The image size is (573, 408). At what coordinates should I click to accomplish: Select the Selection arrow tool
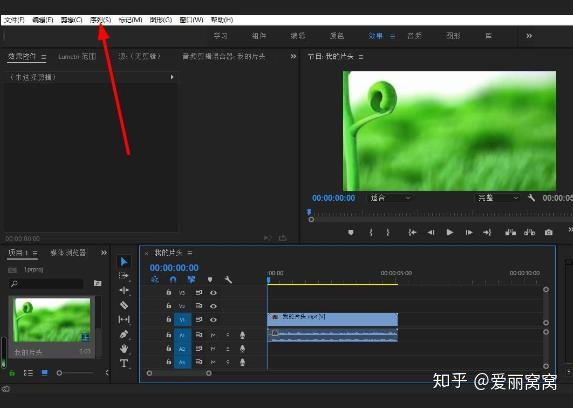(124, 262)
